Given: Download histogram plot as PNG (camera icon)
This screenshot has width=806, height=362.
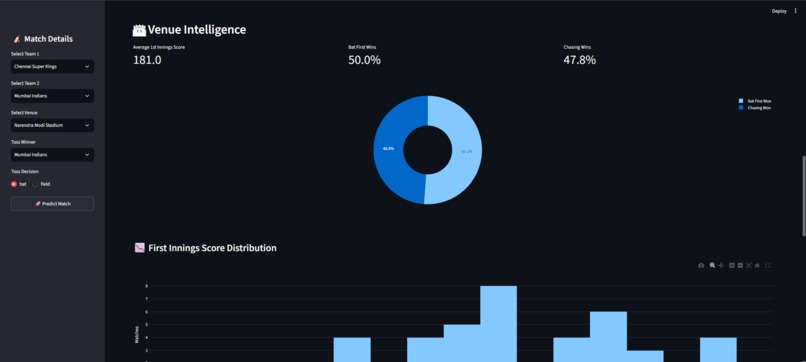Looking at the screenshot, I should [701, 265].
